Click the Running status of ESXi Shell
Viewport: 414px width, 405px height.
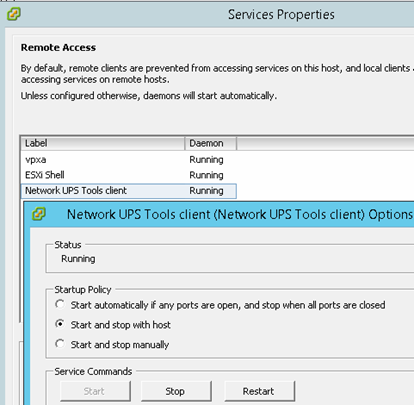pos(206,175)
